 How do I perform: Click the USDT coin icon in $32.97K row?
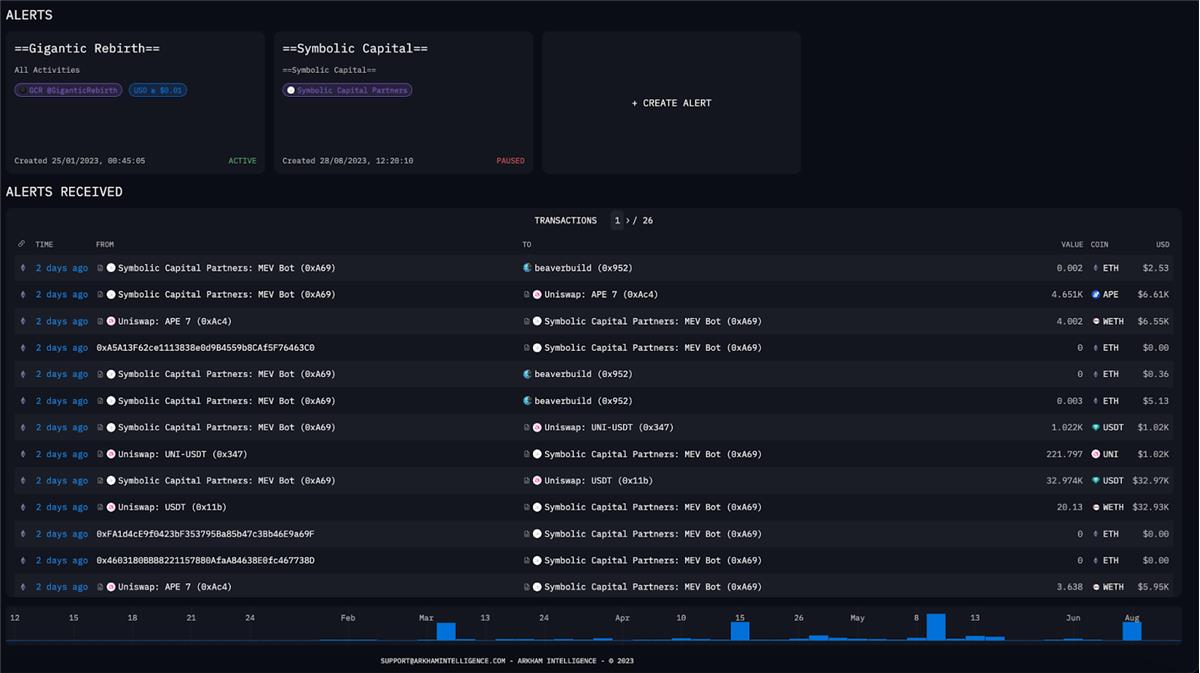click(1096, 481)
